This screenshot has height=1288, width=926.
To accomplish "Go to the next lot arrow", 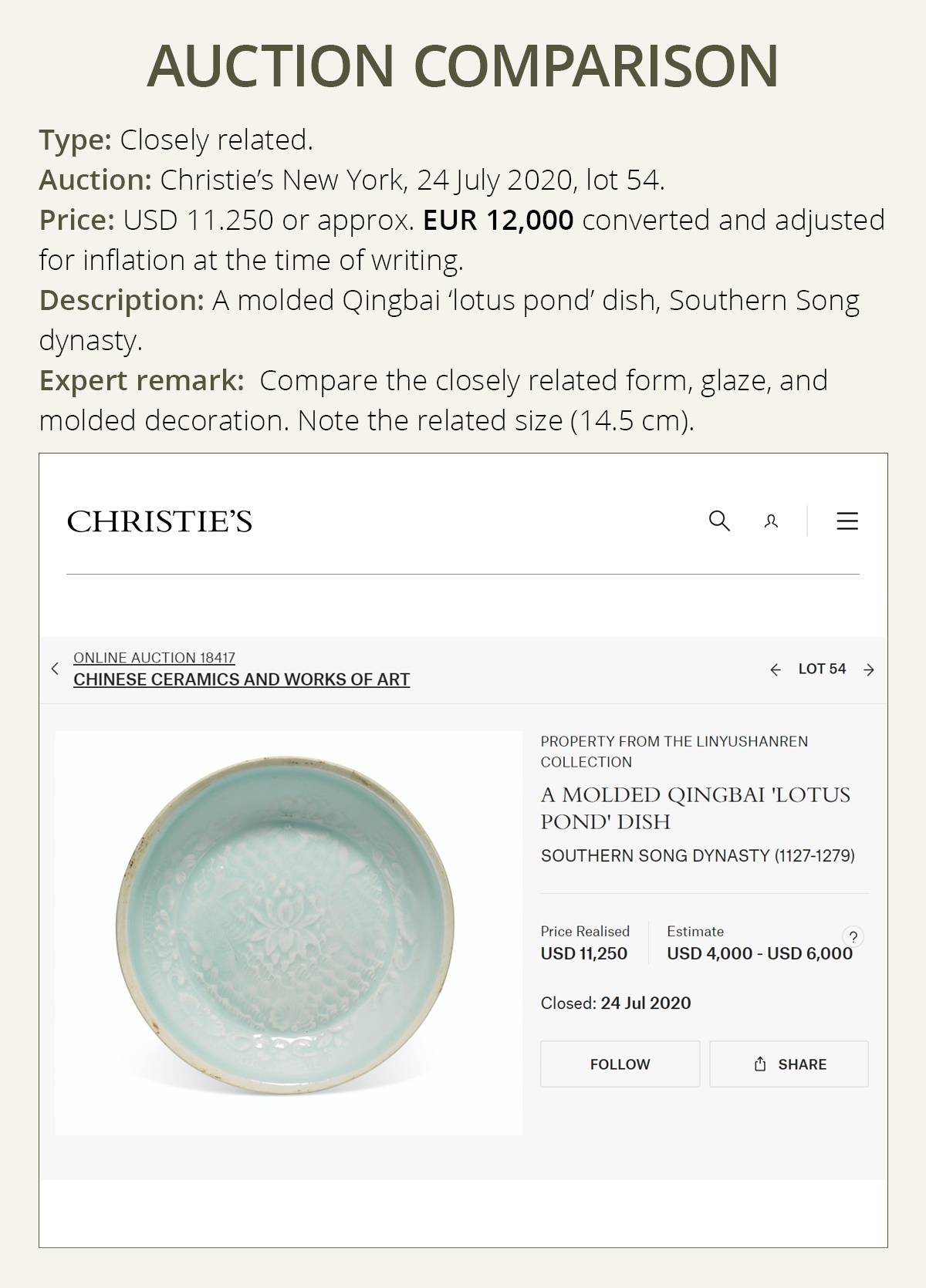I will tap(869, 669).
